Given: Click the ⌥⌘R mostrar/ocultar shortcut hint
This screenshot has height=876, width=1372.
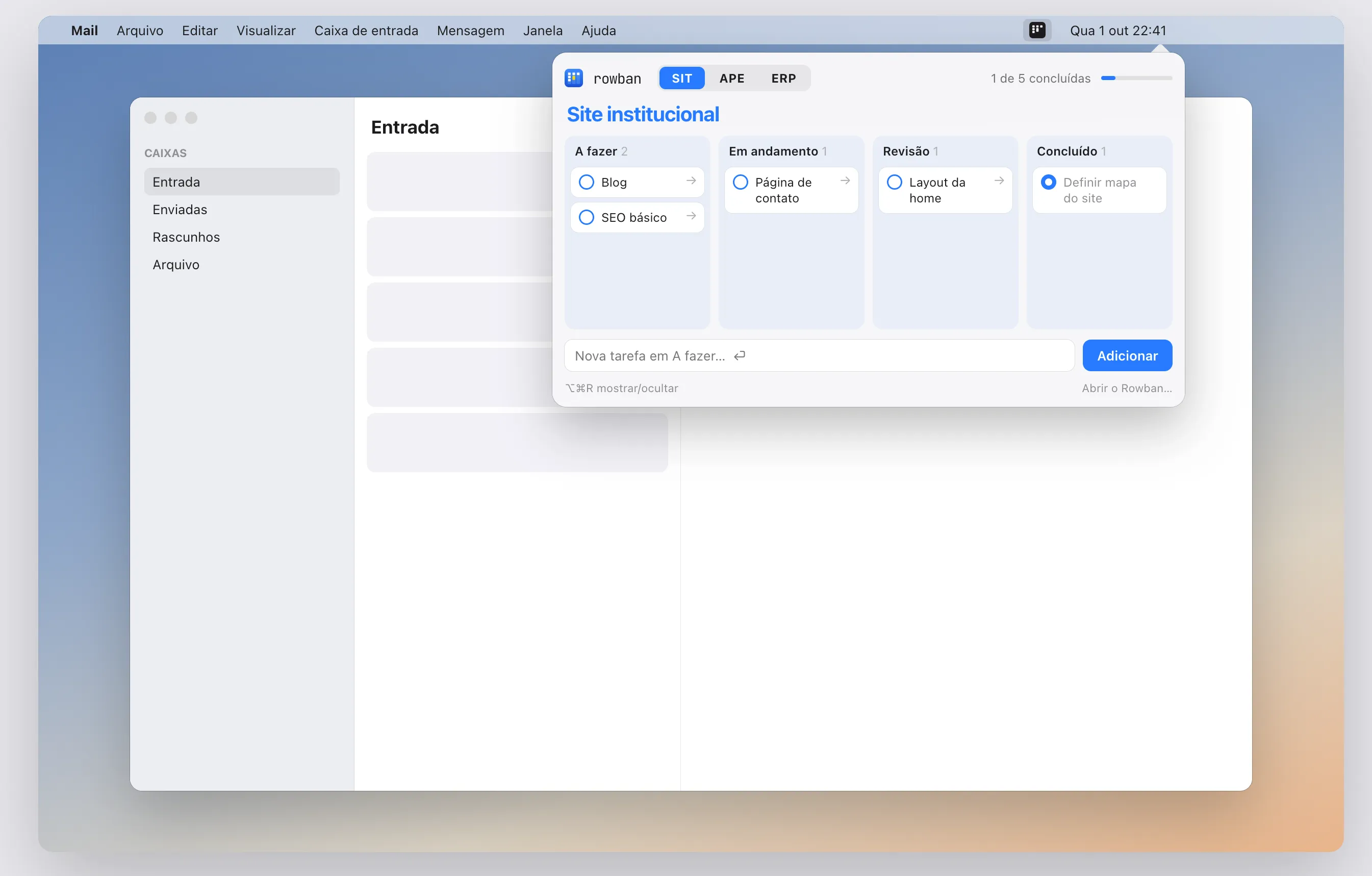Looking at the screenshot, I should 622,388.
